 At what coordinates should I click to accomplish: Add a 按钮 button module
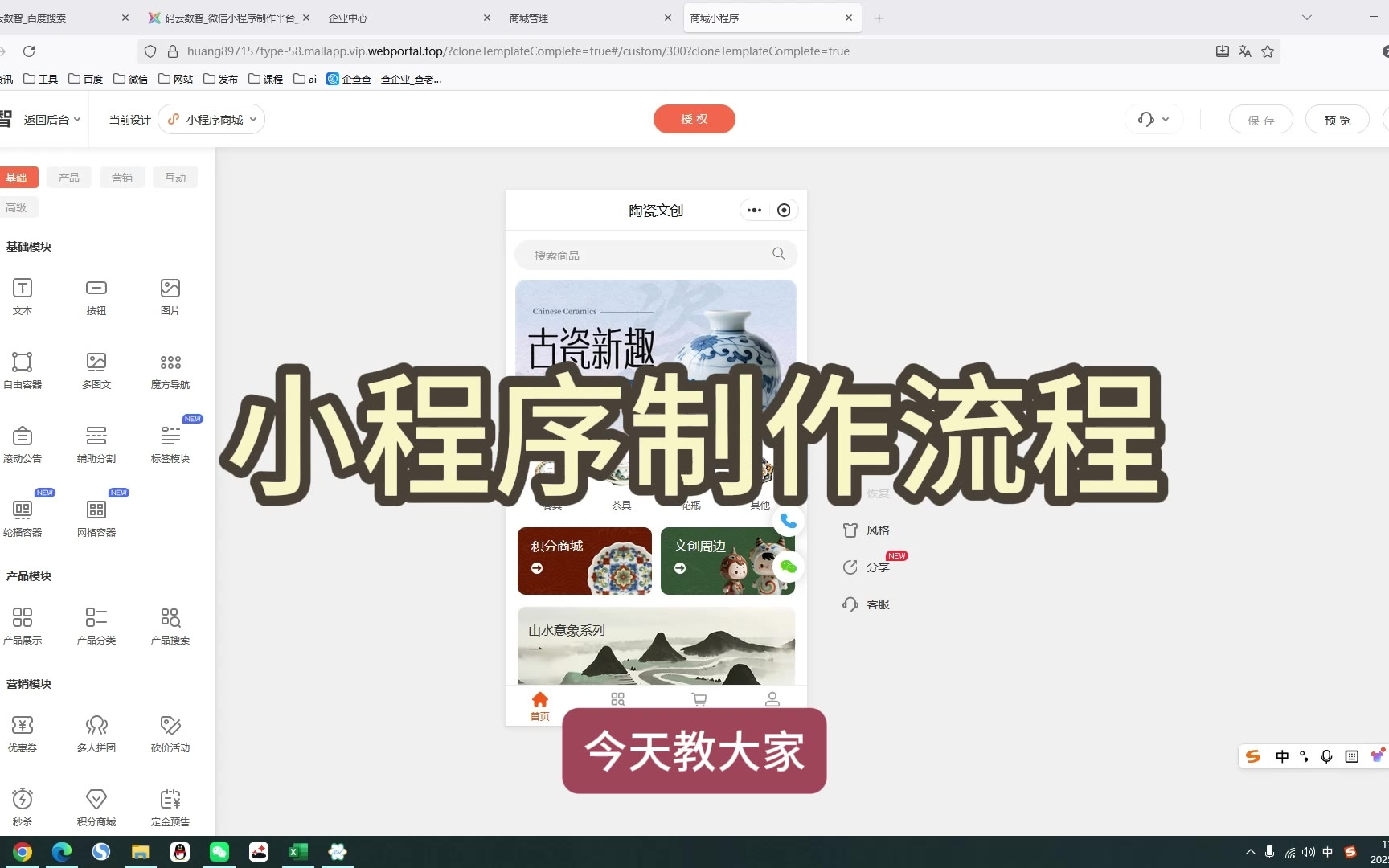(x=96, y=297)
